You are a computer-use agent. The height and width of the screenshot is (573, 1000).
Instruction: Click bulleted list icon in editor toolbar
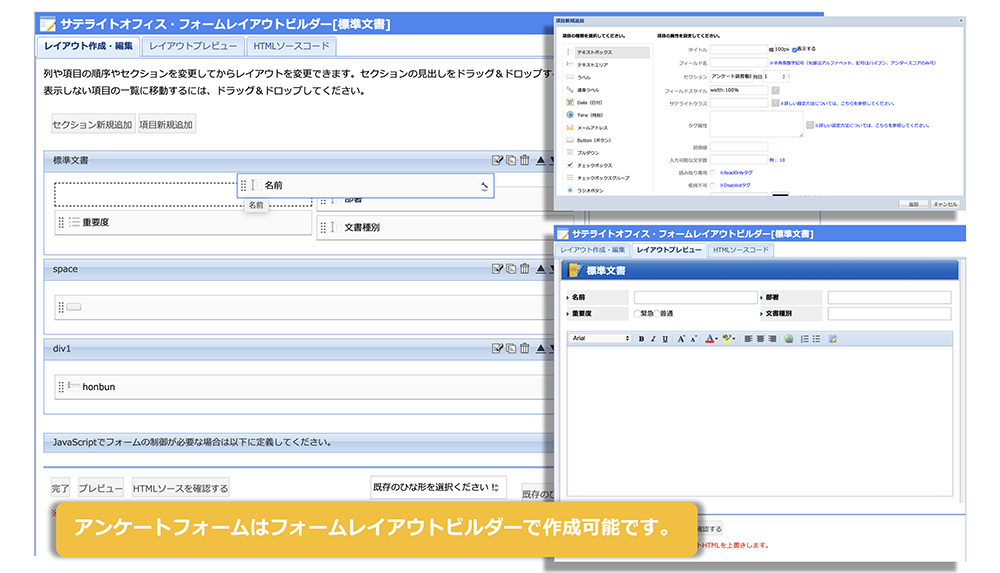pos(817,339)
